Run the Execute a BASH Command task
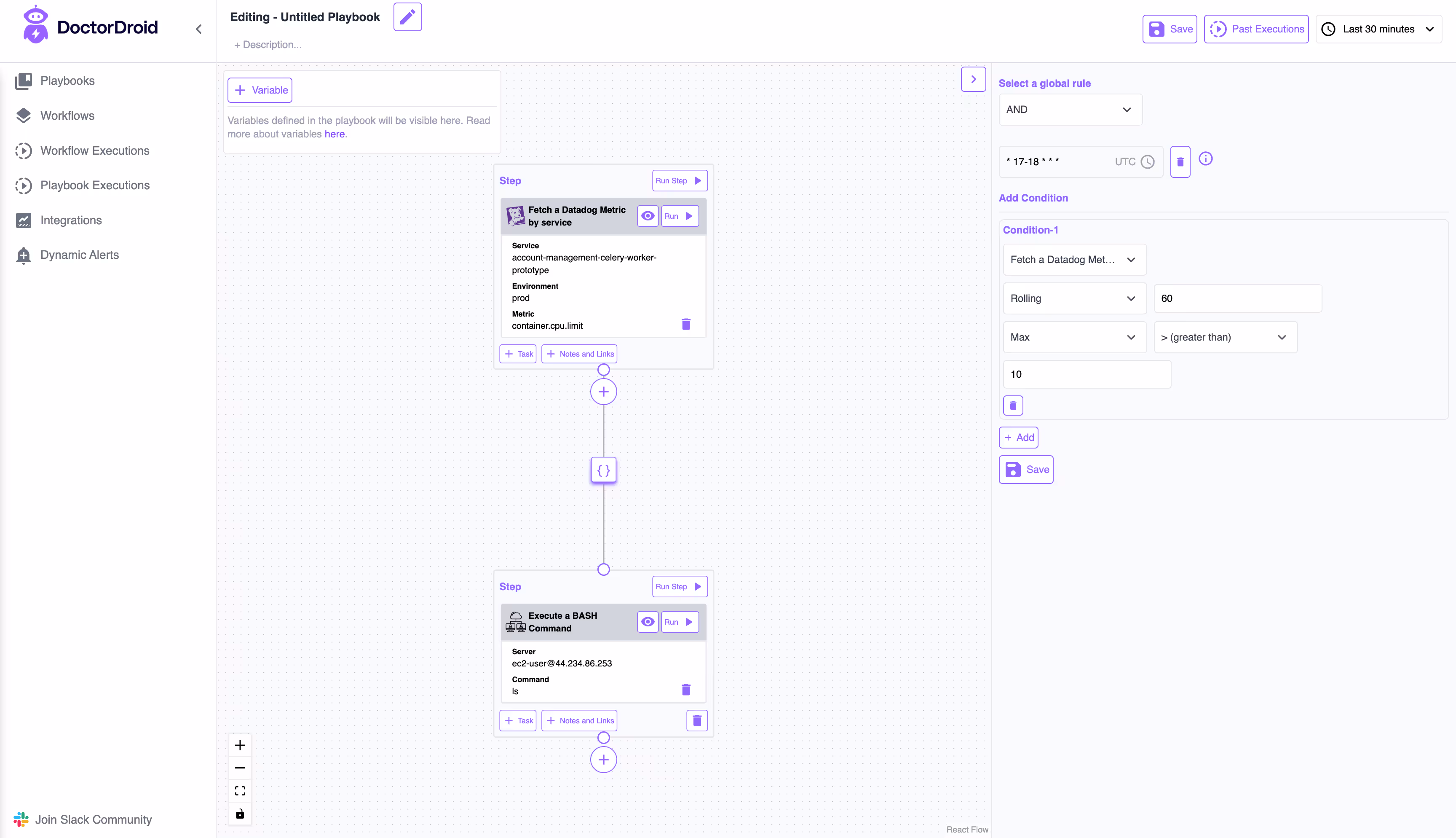 click(679, 622)
